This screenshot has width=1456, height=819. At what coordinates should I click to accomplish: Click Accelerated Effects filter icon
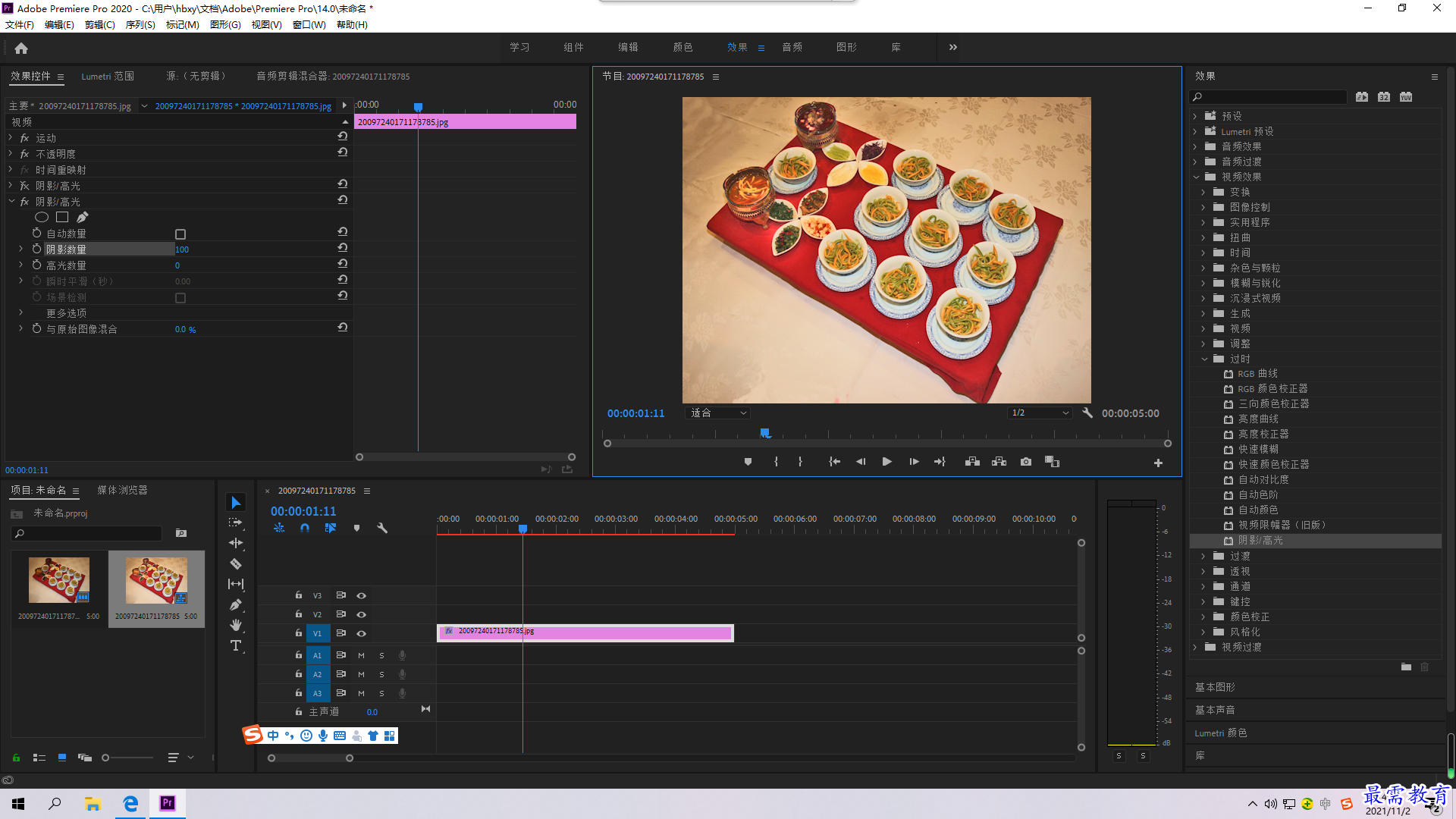click(1362, 96)
